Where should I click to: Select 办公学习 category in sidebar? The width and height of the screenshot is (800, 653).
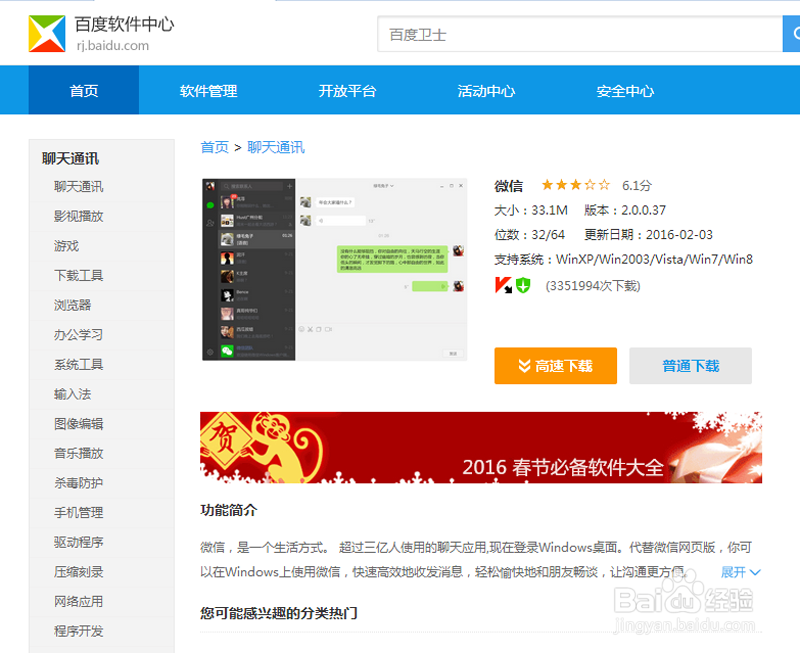[x=79, y=335]
